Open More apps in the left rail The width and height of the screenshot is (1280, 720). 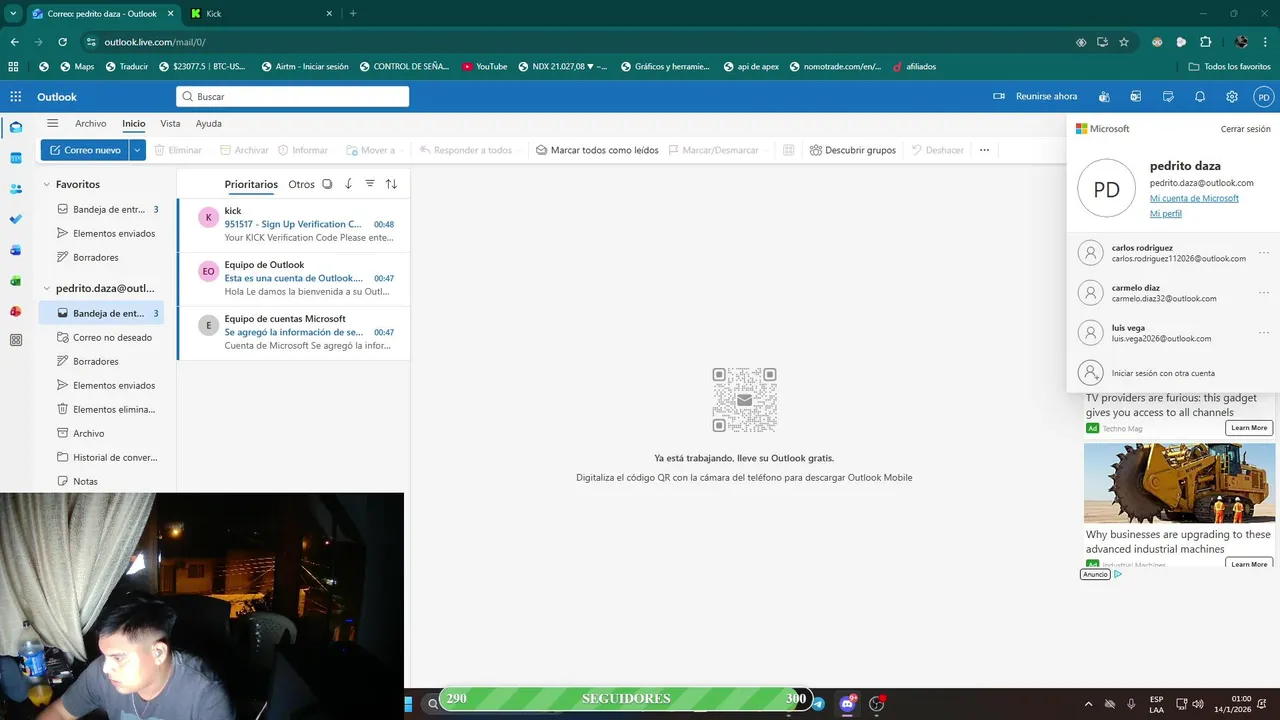pyautogui.click(x=15, y=340)
